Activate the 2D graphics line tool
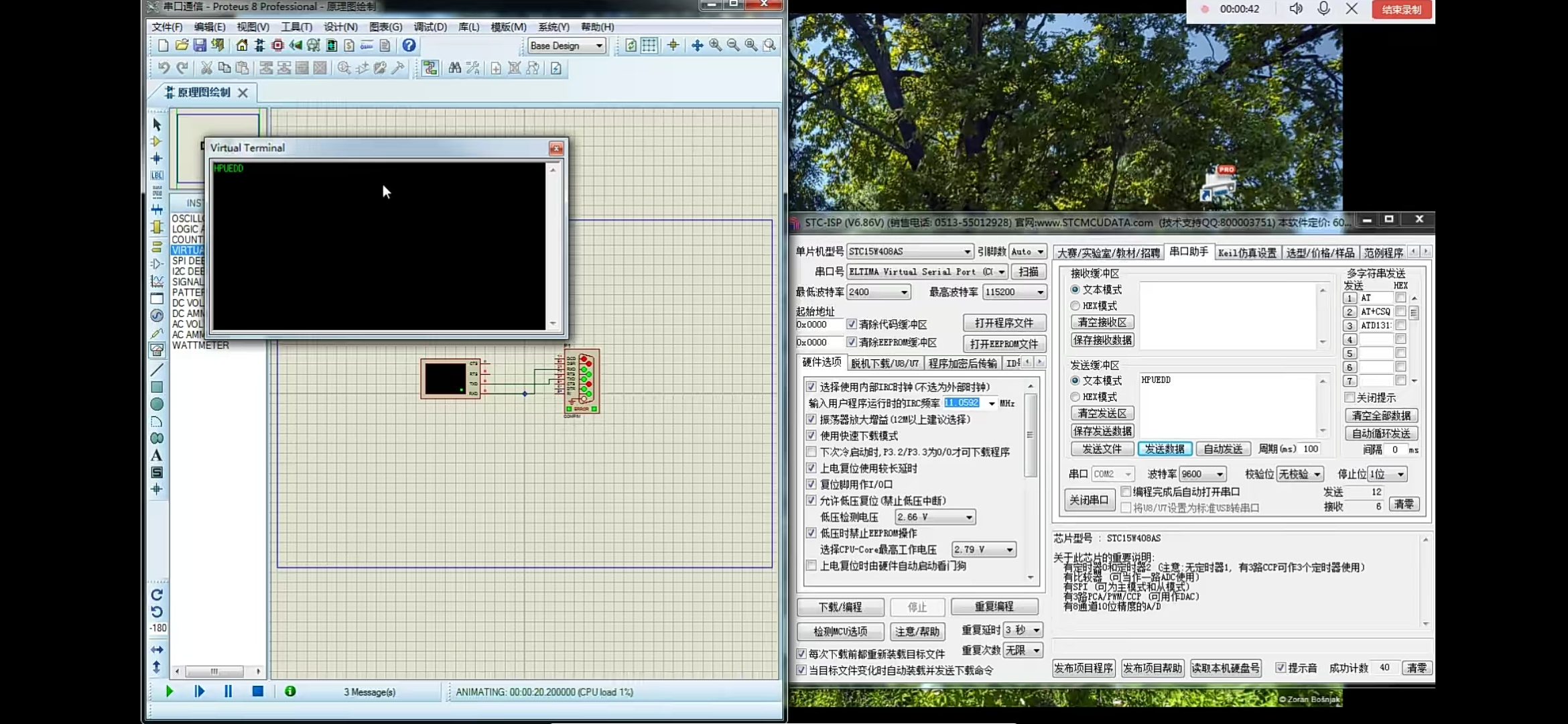 pos(156,369)
